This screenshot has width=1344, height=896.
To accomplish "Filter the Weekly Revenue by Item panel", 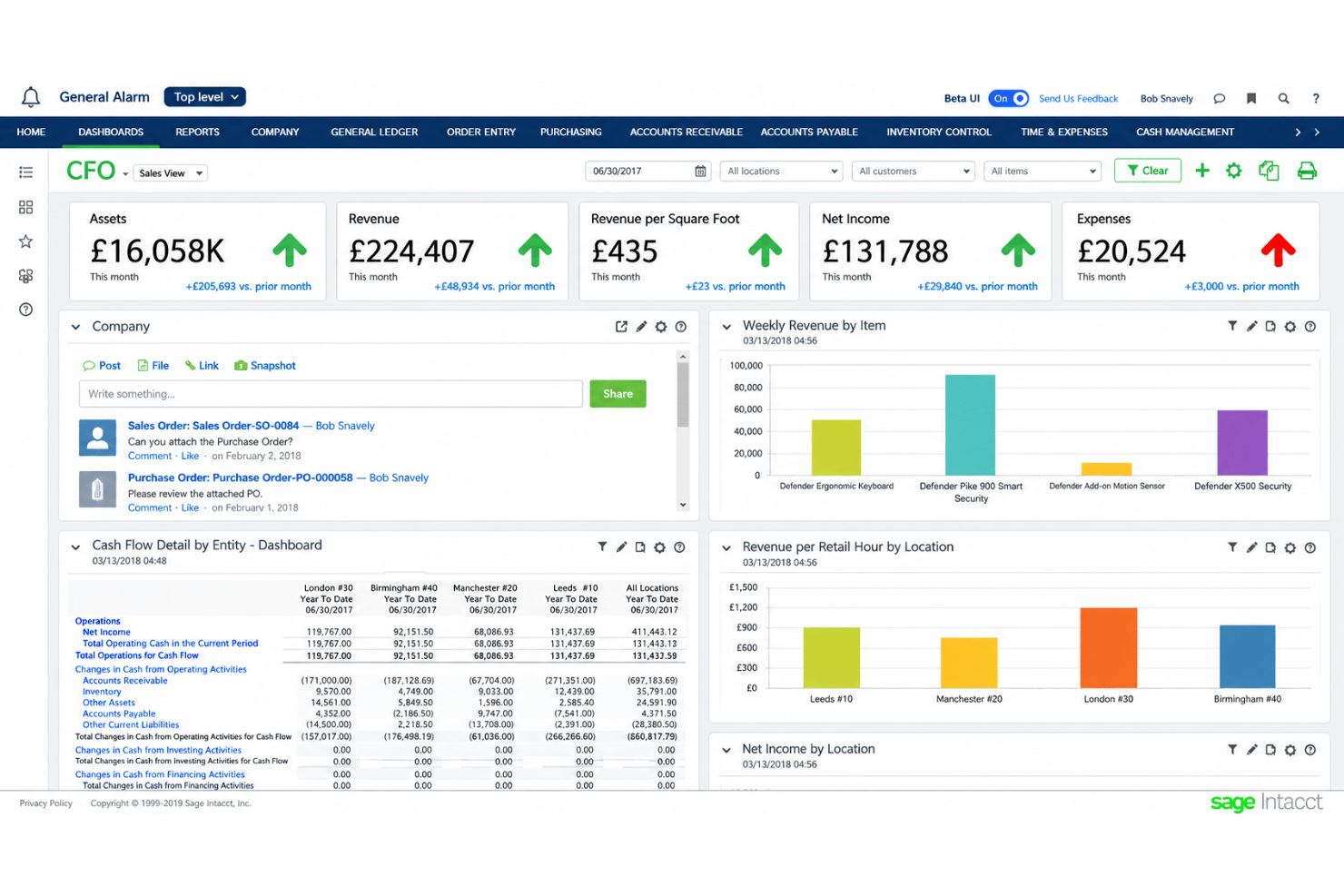I will pos(1232,326).
